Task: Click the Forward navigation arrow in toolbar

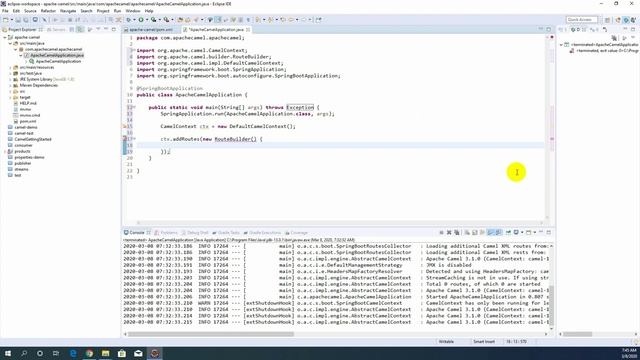Action: pyautogui.click(x=304, y=20)
